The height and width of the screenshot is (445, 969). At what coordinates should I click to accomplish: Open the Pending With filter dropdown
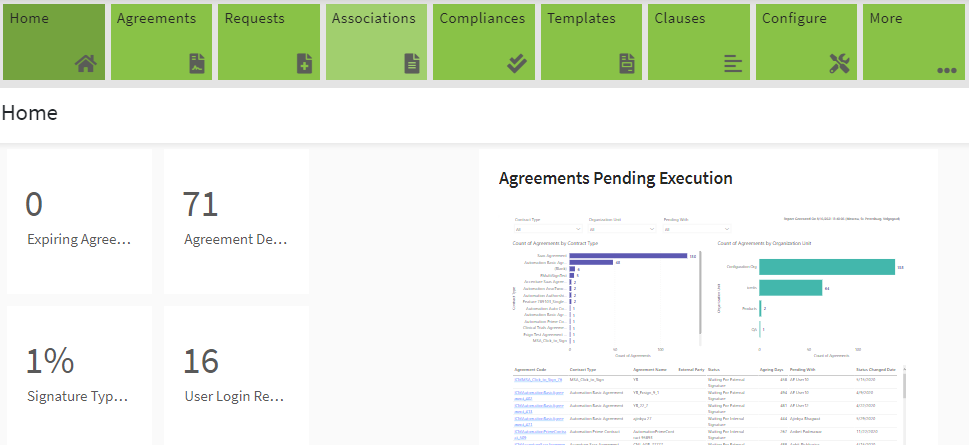tap(696, 229)
